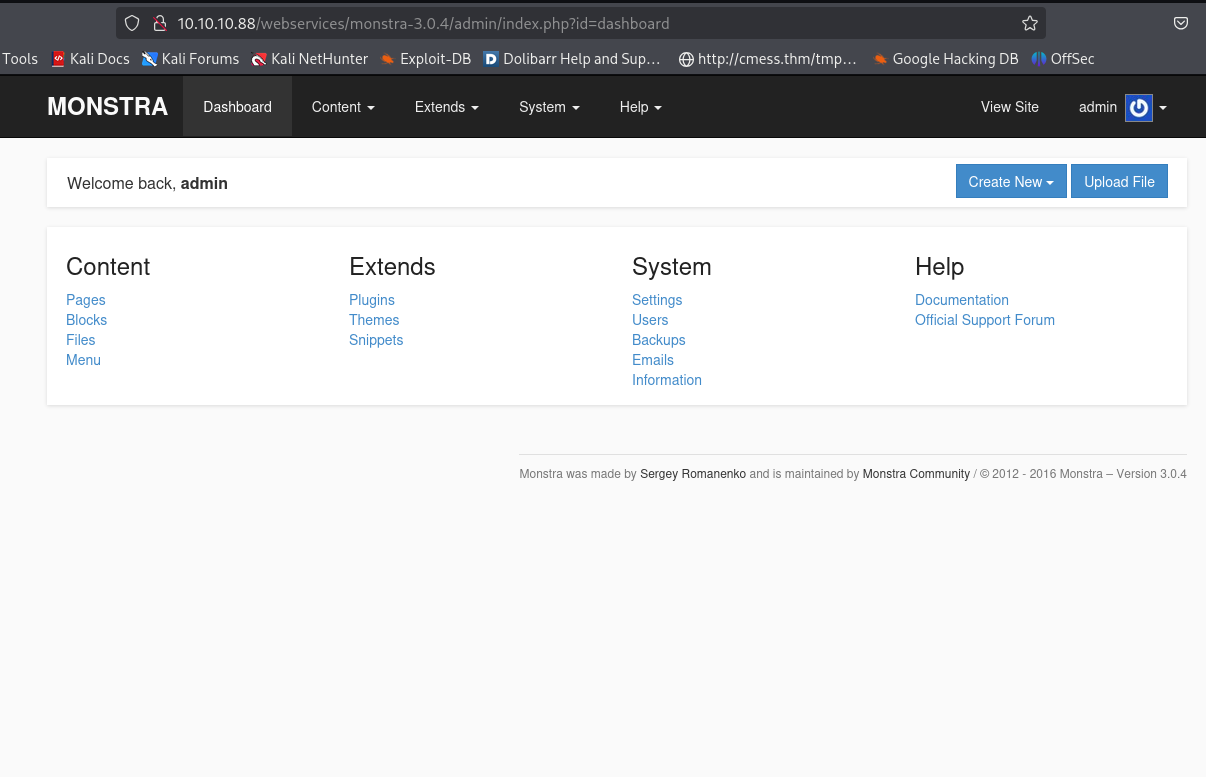Open the Snippets link
The width and height of the screenshot is (1206, 777).
[376, 340]
